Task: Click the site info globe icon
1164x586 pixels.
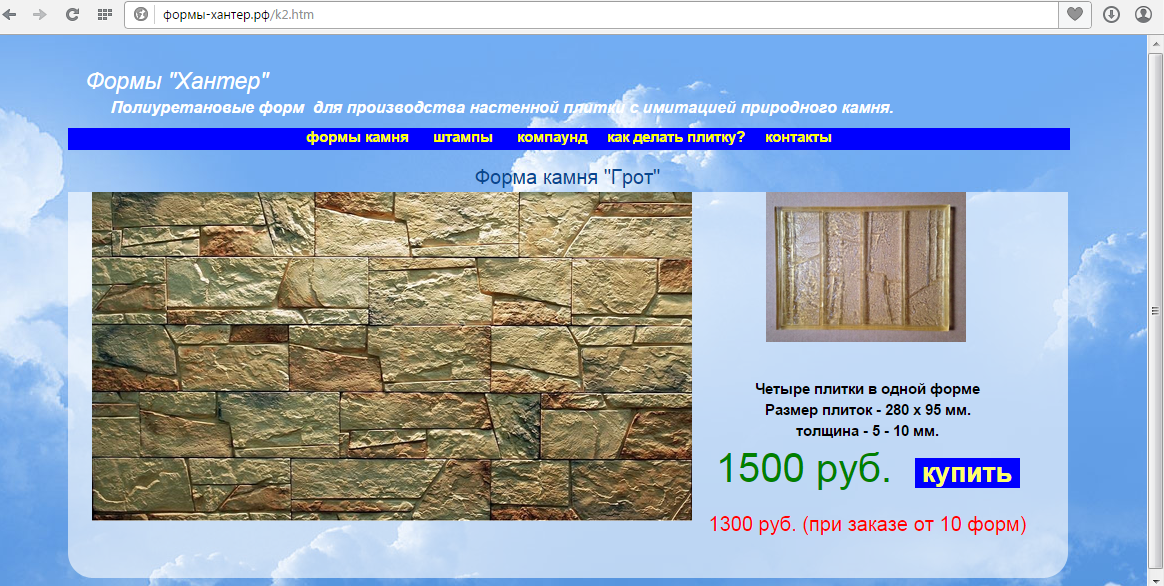Action: tap(141, 14)
